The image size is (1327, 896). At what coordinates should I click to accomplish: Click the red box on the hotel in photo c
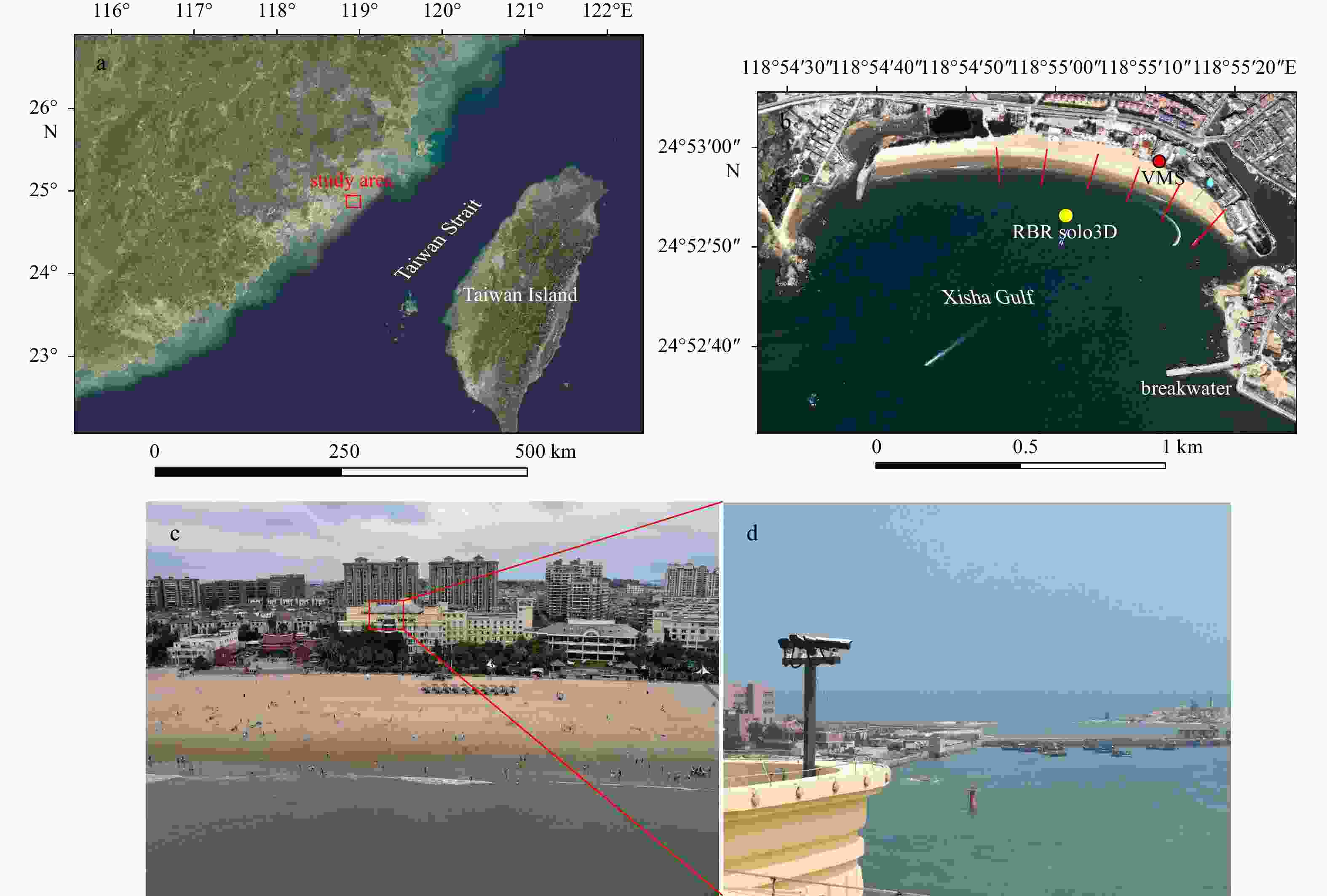coord(386,615)
